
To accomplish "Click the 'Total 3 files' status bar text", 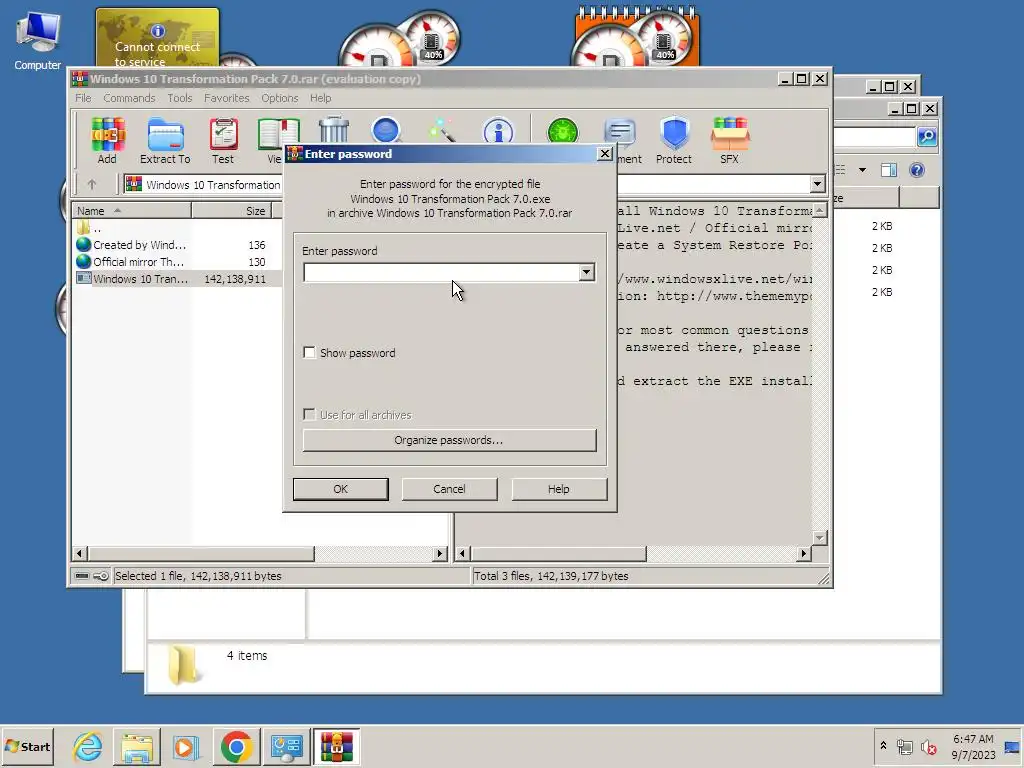I will [551, 576].
